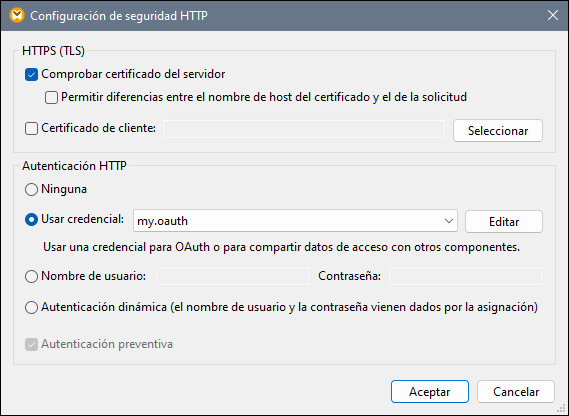Click the text 'Usar una credencial para OAuth'
Viewport: 569px width, 416px height.
click(126, 247)
